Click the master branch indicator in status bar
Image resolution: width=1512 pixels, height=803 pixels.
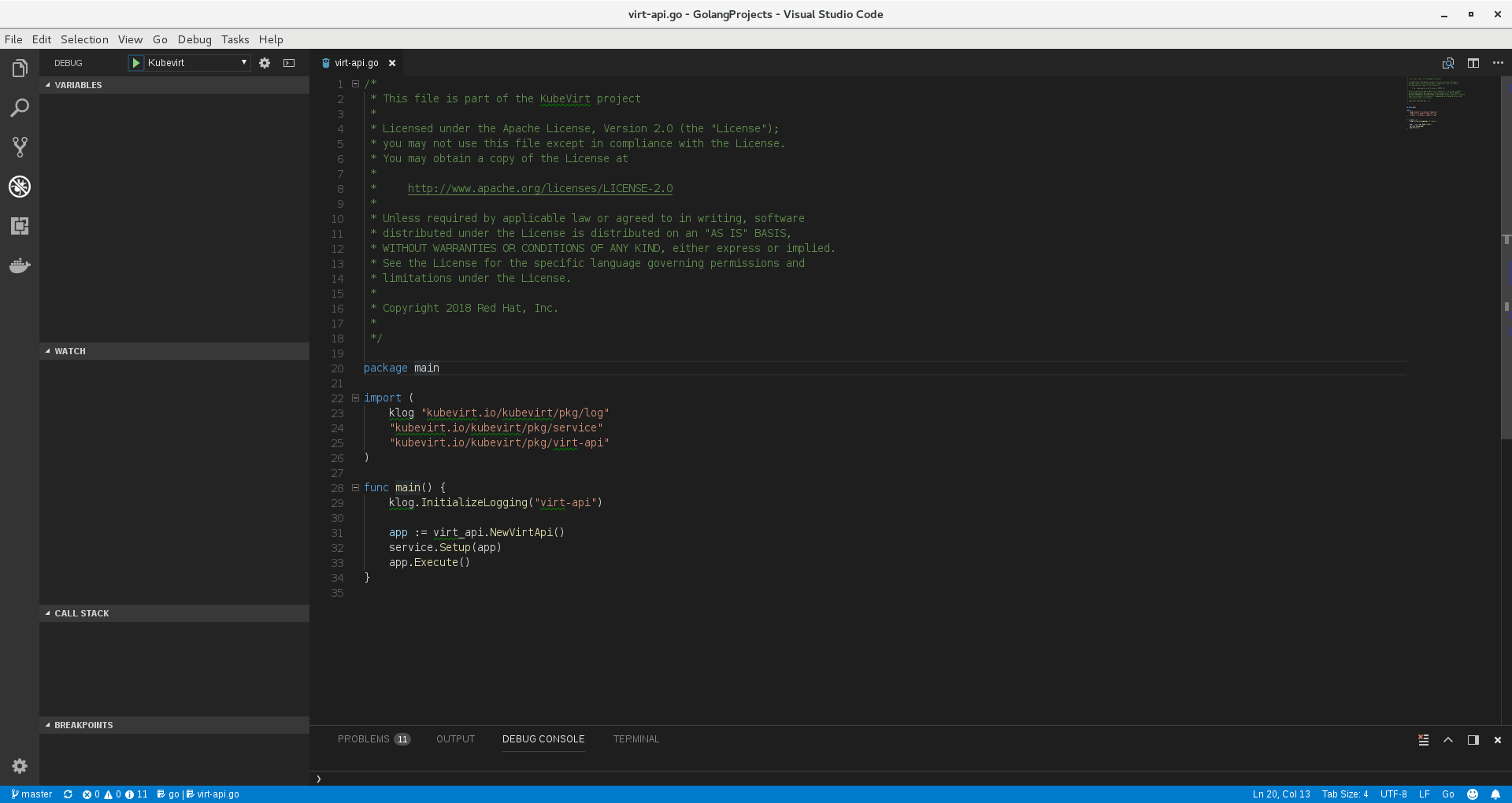point(31,794)
